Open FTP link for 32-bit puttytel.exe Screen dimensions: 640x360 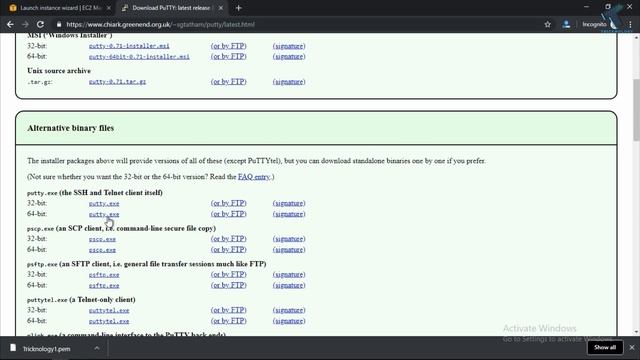pyautogui.click(x=229, y=310)
